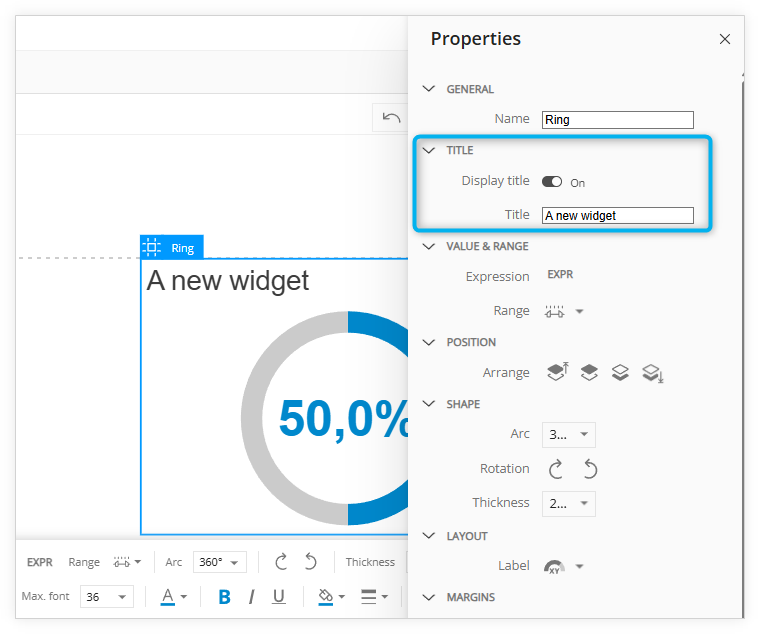Expand the MARGINS section
The height and width of the screenshot is (634, 760).
coord(429,597)
